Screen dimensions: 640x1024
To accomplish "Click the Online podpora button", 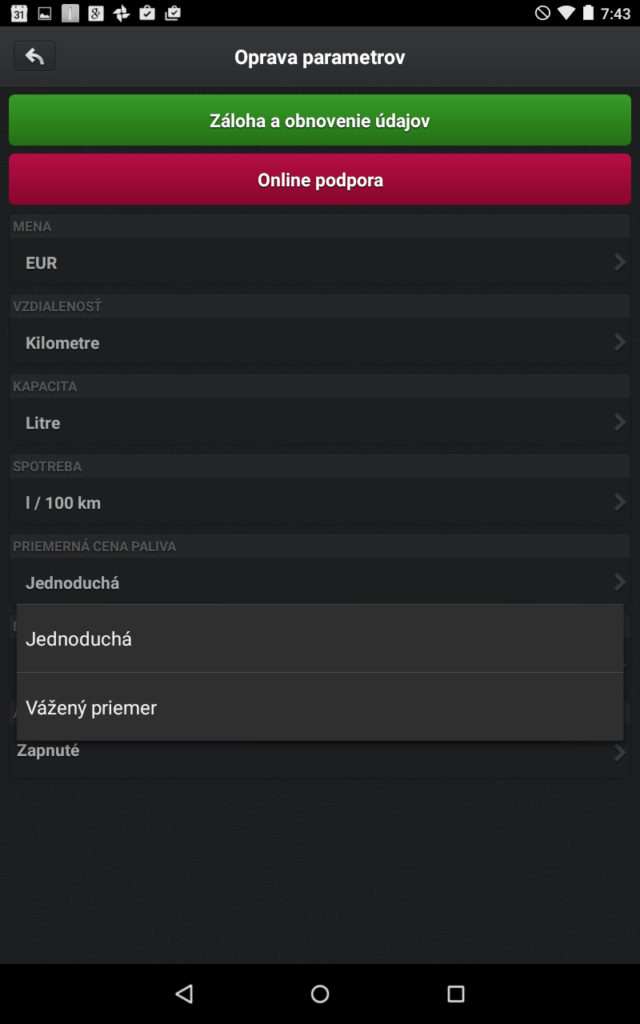I will [x=320, y=180].
